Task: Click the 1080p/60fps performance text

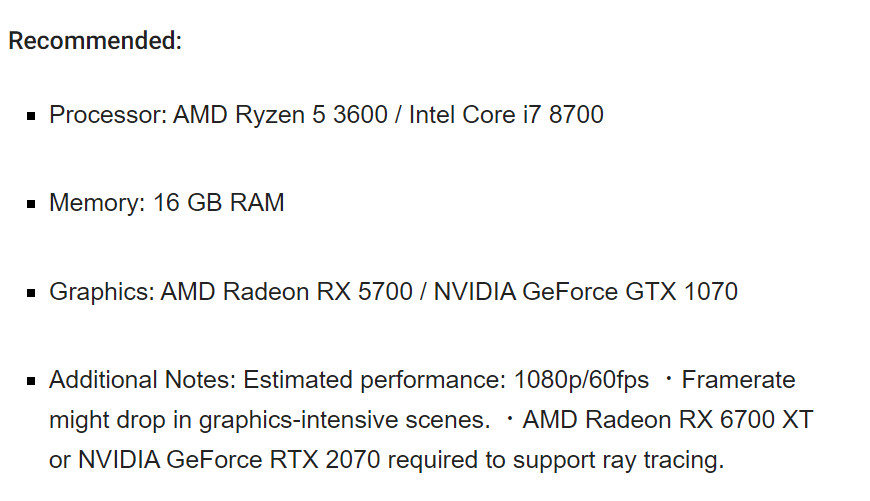Action: point(581,380)
